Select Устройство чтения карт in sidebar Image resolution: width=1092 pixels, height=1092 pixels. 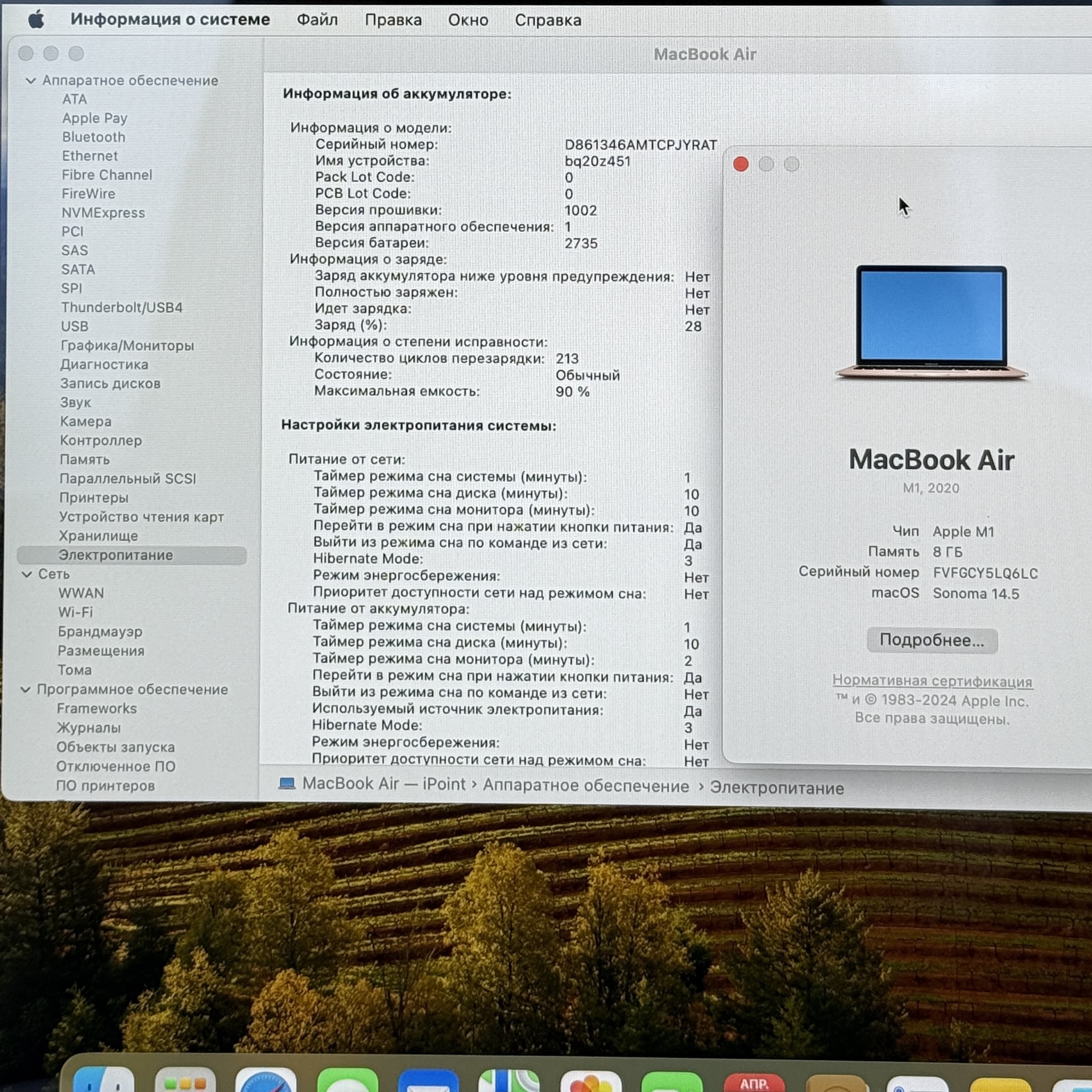[x=141, y=517]
